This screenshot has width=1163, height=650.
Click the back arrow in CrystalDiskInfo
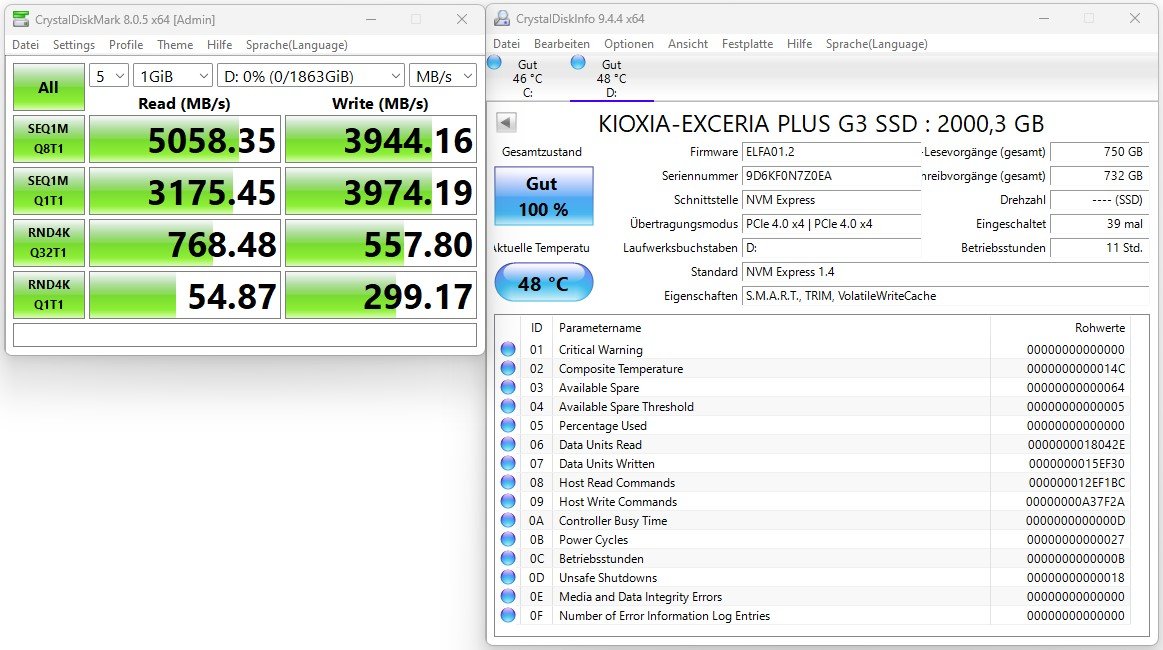click(x=506, y=121)
